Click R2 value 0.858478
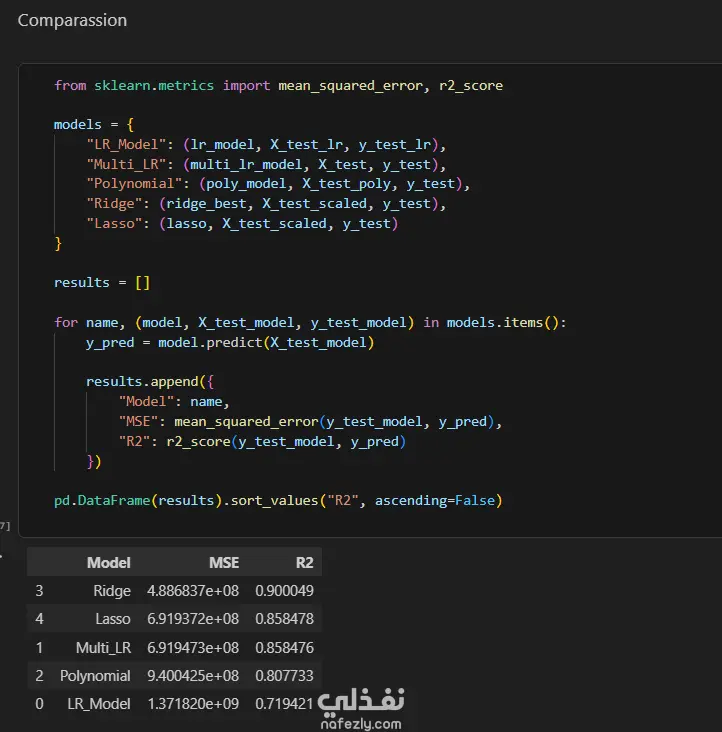Image resolution: width=722 pixels, height=732 pixels. [x=284, y=619]
